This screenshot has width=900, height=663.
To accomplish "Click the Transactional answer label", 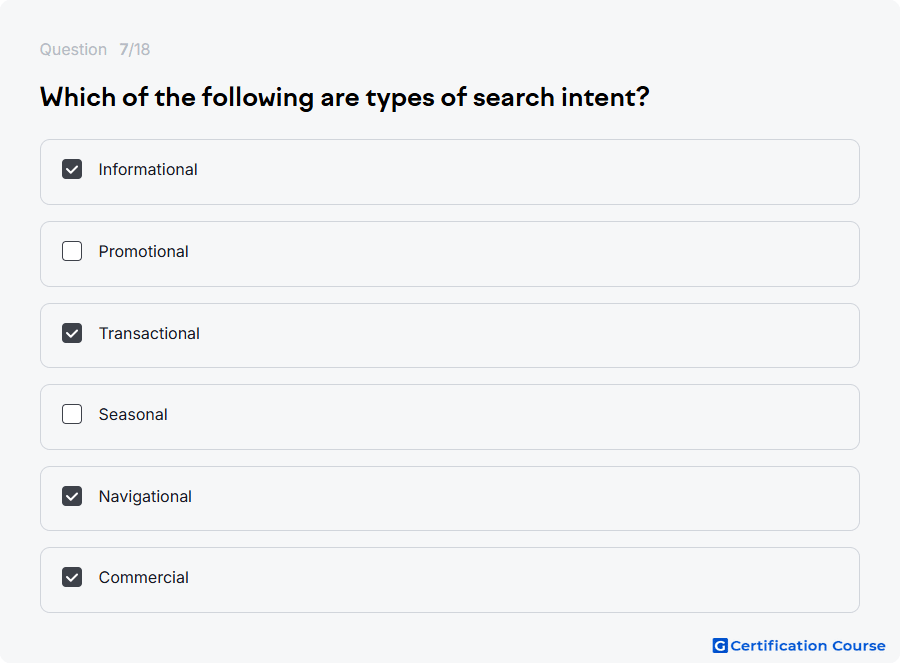I will pyautogui.click(x=149, y=334).
